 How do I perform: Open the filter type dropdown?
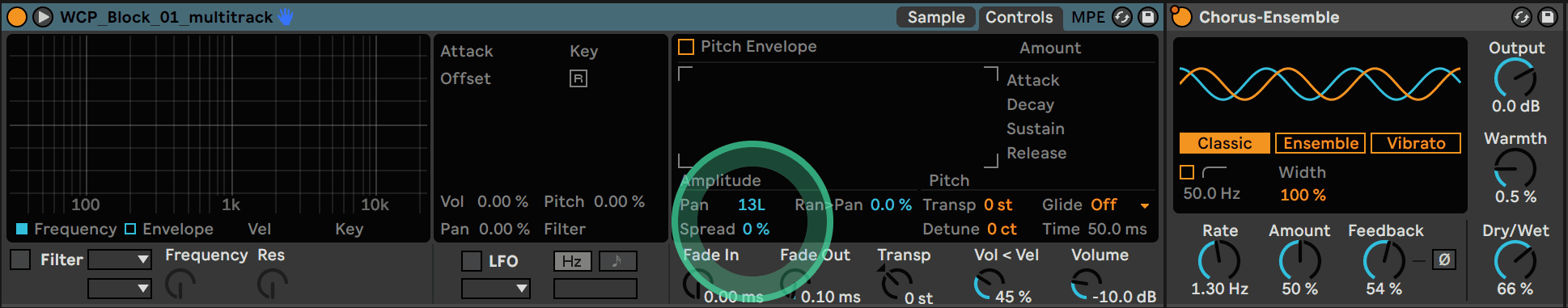click(120, 259)
